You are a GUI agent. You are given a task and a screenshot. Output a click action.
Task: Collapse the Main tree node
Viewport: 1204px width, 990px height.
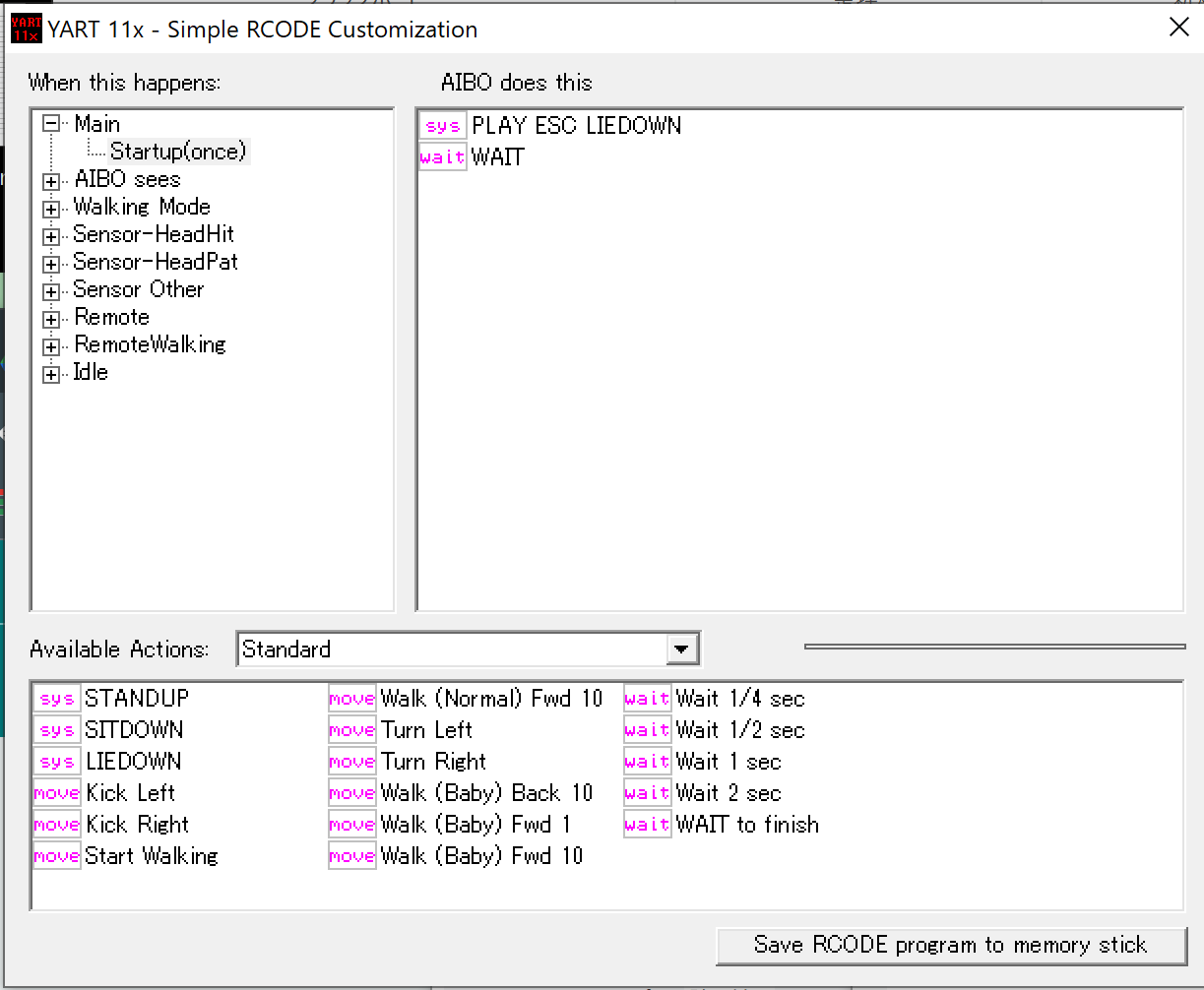click(x=52, y=124)
